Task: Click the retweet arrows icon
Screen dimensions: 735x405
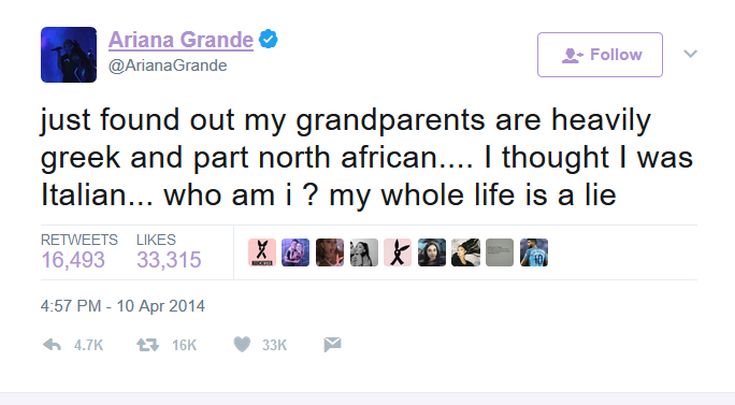Action: coord(148,345)
